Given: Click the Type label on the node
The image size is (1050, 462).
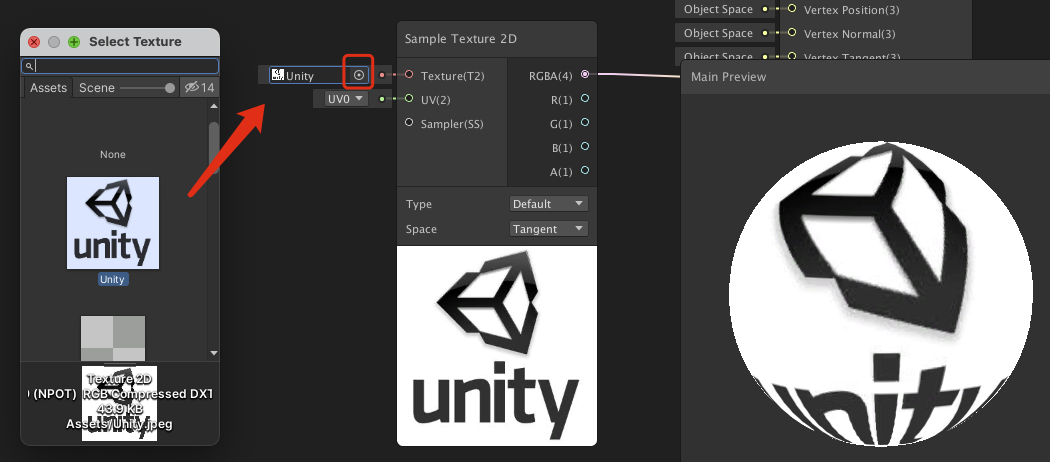Looking at the screenshot, I should point(419,204).
